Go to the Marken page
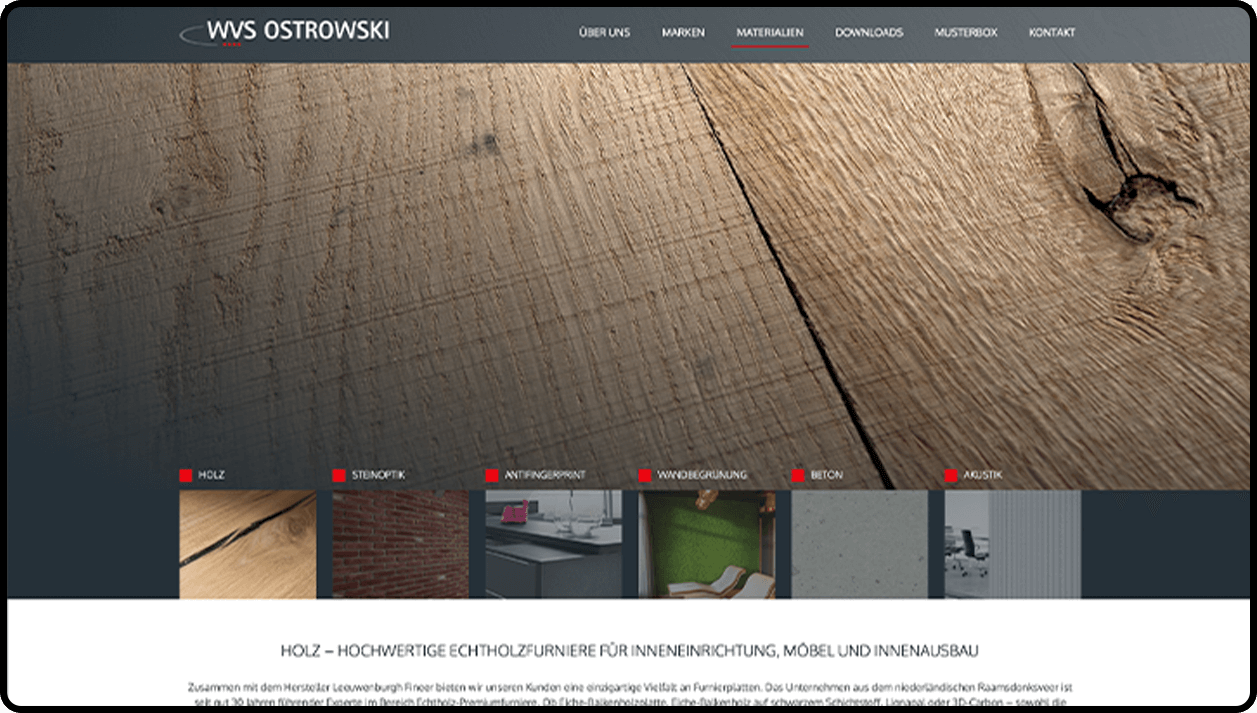 click(x=683, y=33)
